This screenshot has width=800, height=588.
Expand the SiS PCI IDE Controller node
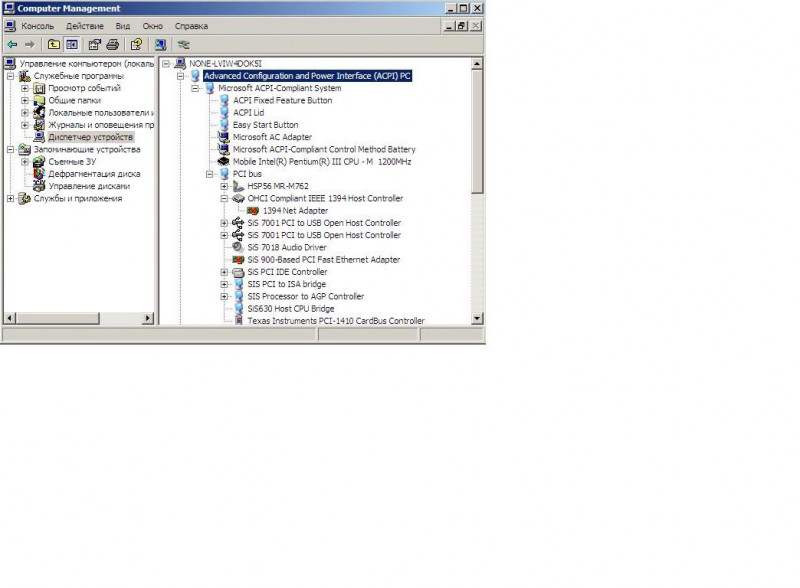point(225,272)
